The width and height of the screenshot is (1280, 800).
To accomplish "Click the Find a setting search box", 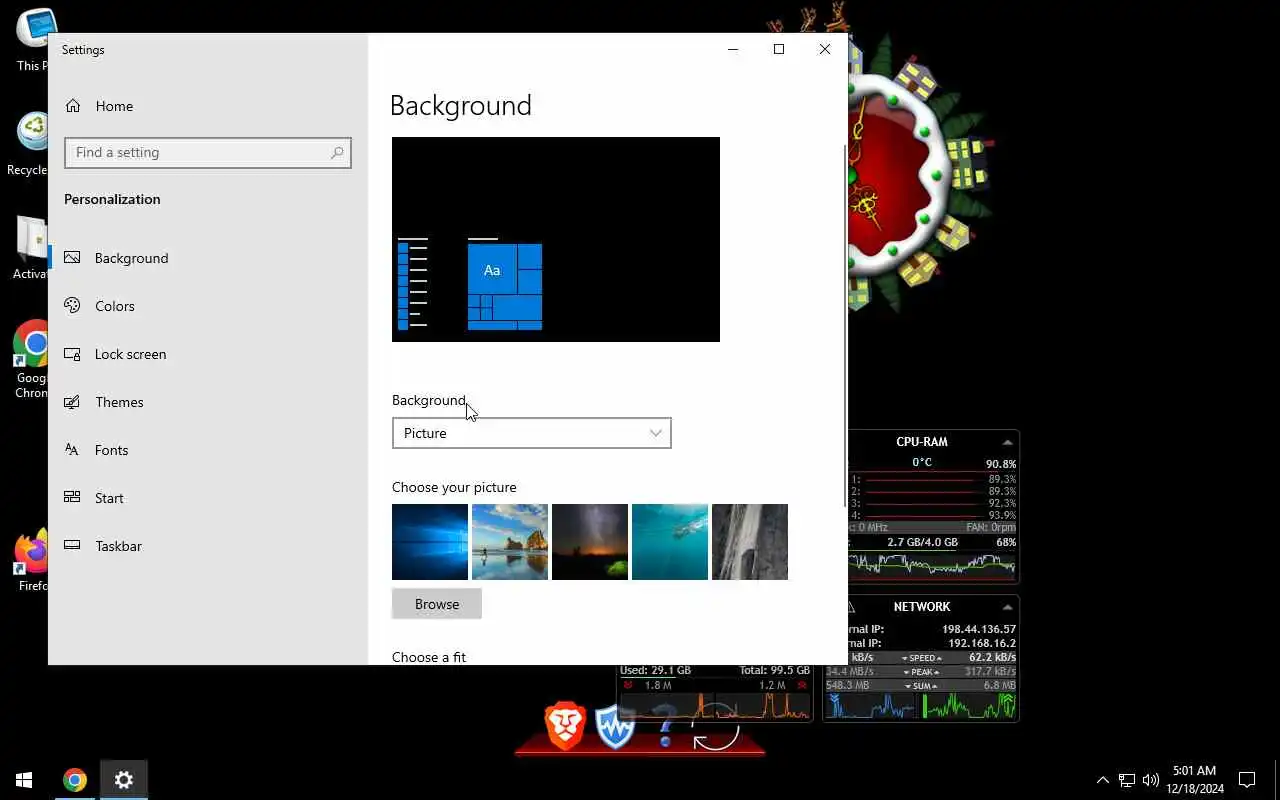I will click(x=208, y=153).
